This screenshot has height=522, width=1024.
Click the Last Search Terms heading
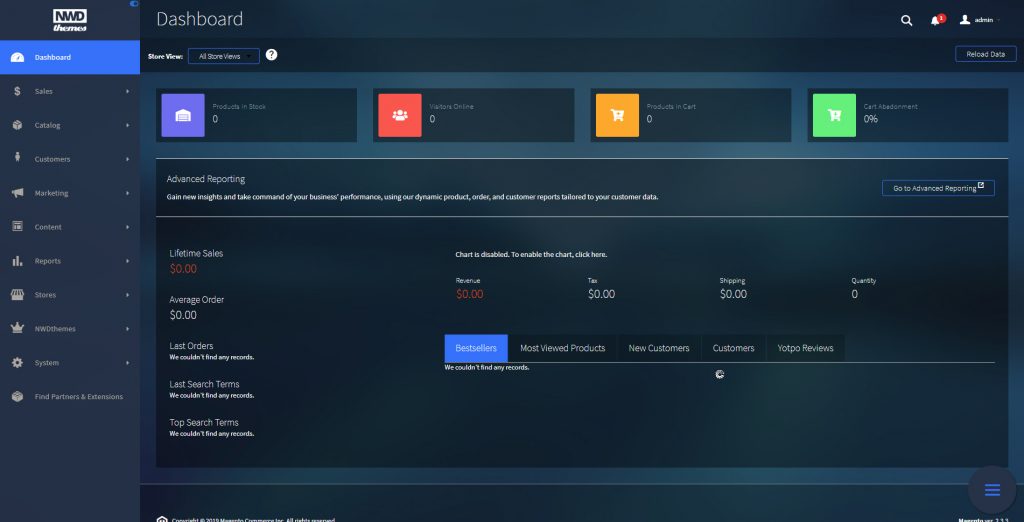pyautogui.click(x=204, y=384)
